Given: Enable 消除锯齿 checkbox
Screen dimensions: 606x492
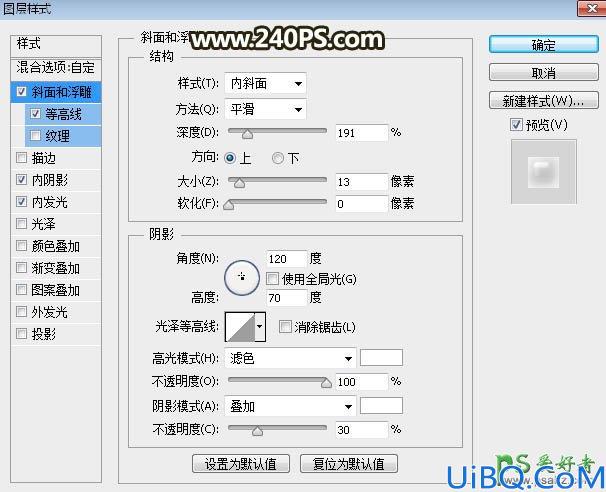Looking at the screenshot, I should click(285, 327).
